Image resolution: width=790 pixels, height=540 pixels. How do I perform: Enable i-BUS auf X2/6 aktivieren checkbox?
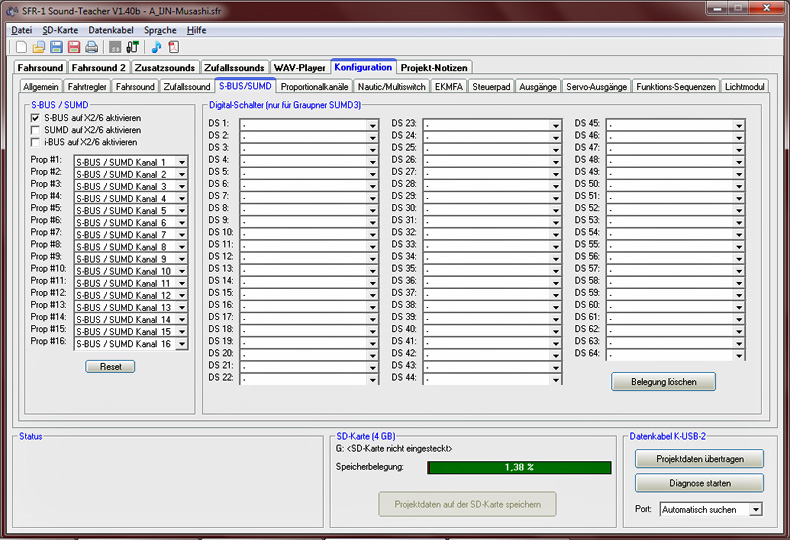[x=36, y=142]
